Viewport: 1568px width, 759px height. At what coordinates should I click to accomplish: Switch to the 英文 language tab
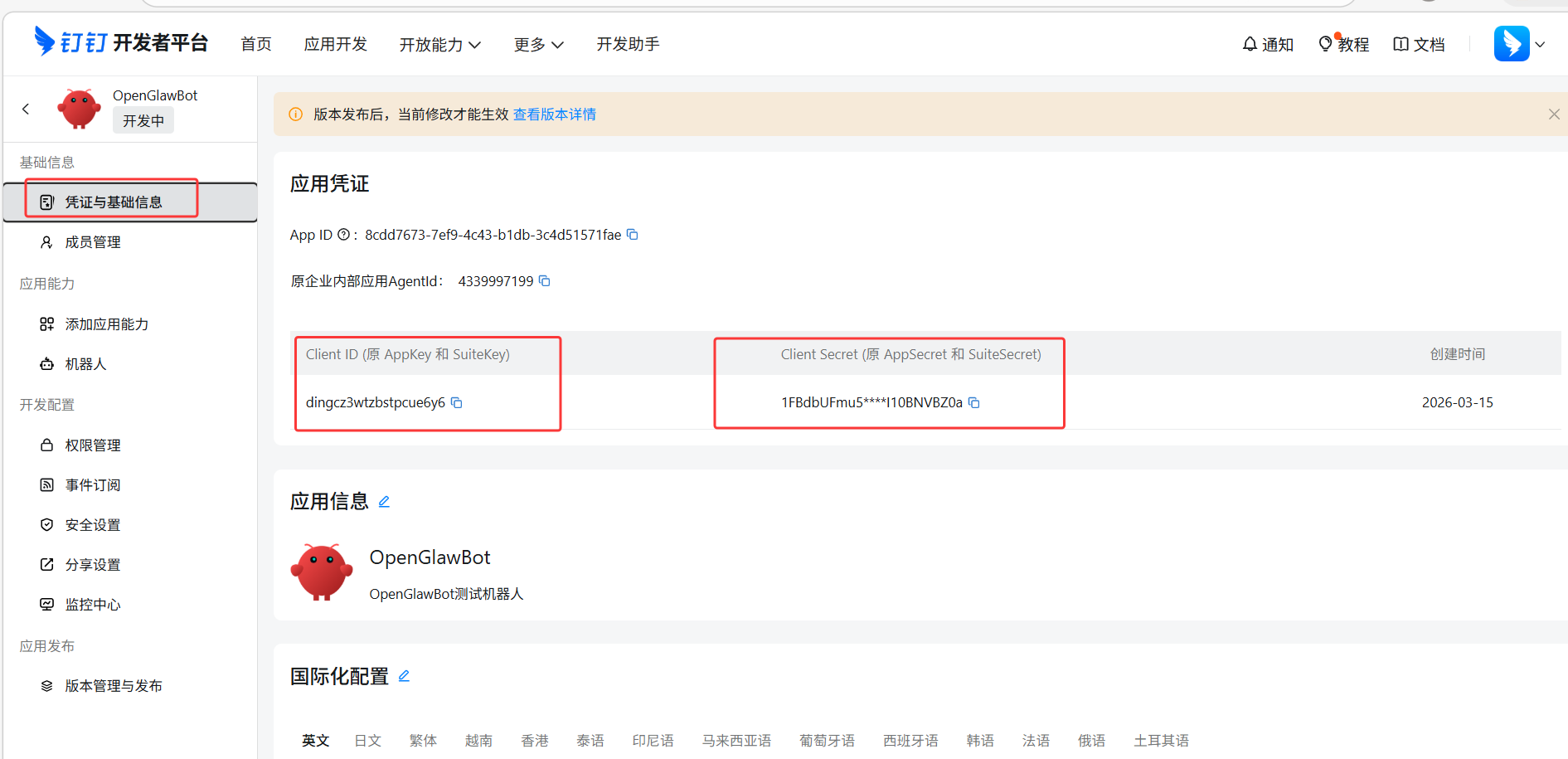(x=315, y=741)
